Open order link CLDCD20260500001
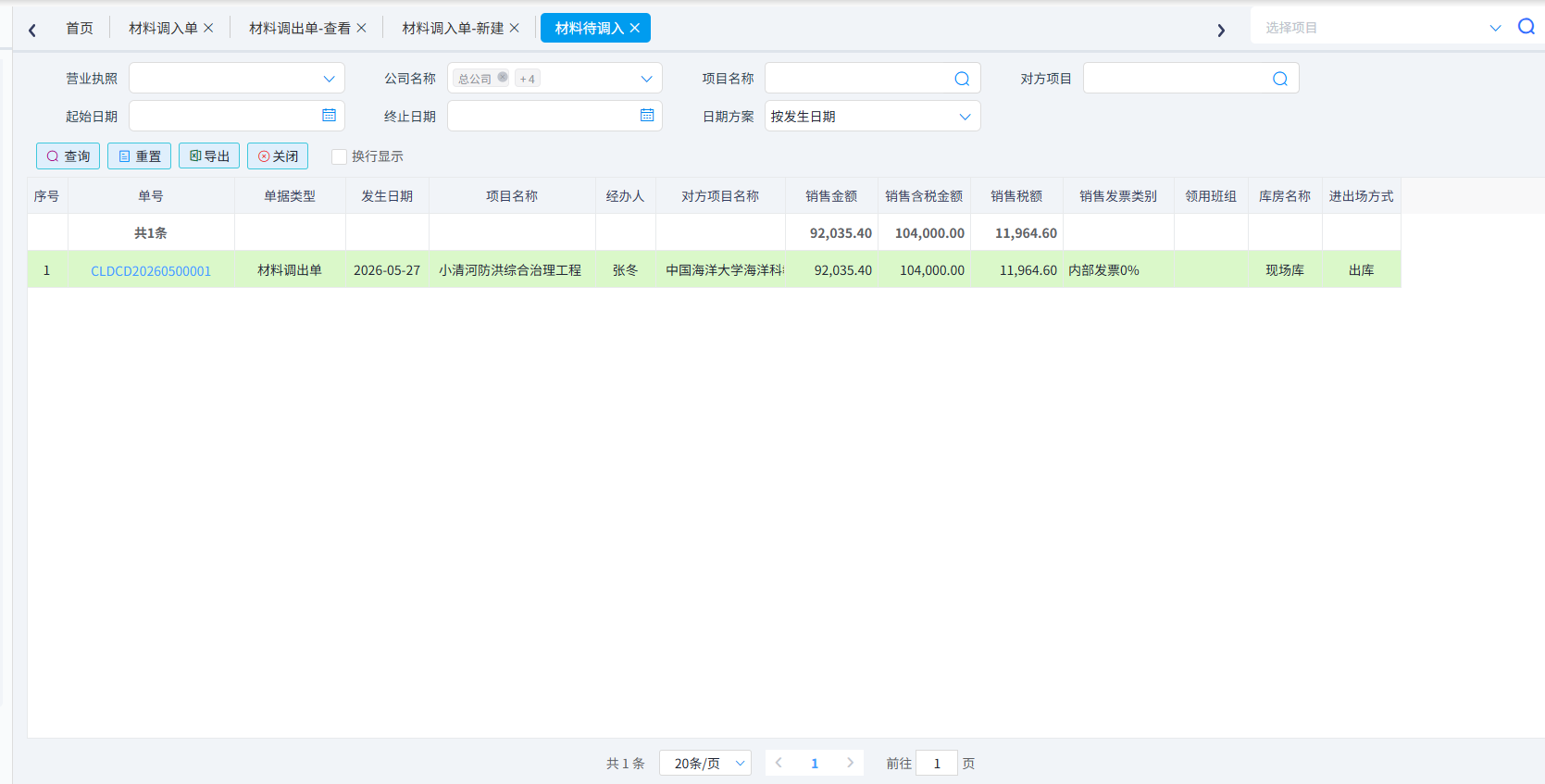 click(x=151, y=270)
